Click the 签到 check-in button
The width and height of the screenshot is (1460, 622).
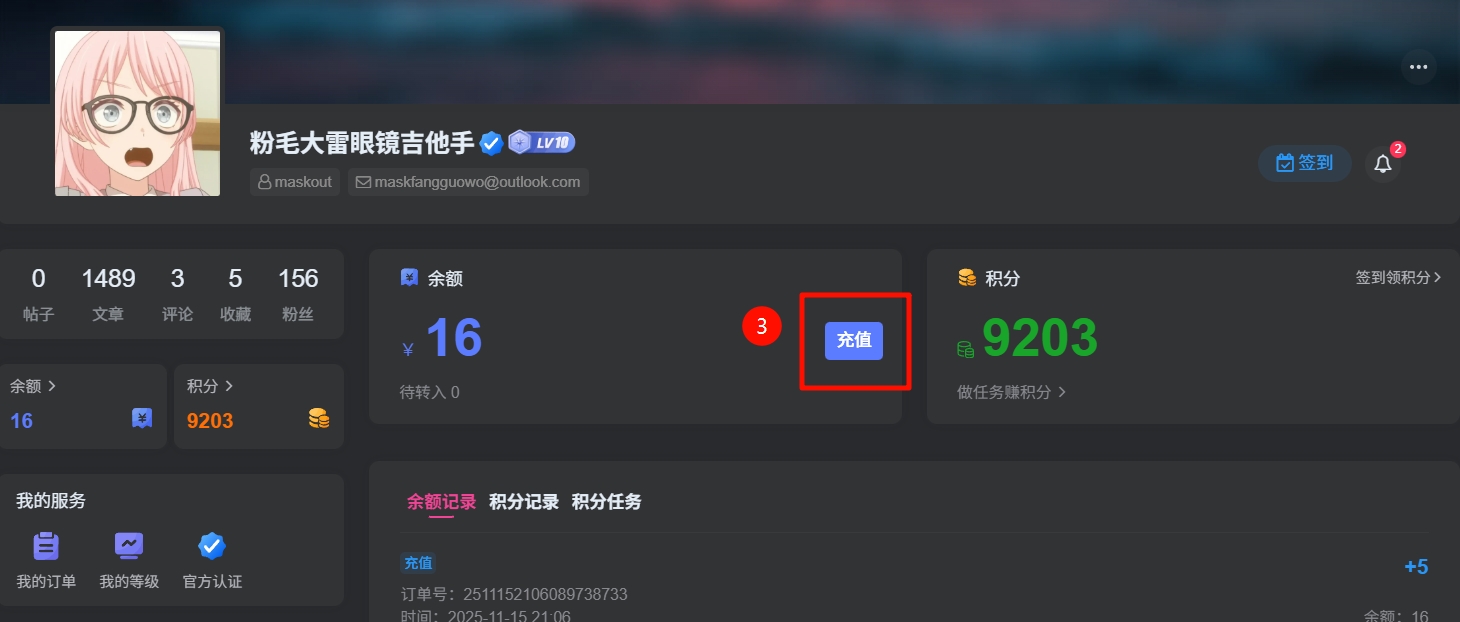[1305, 163]
